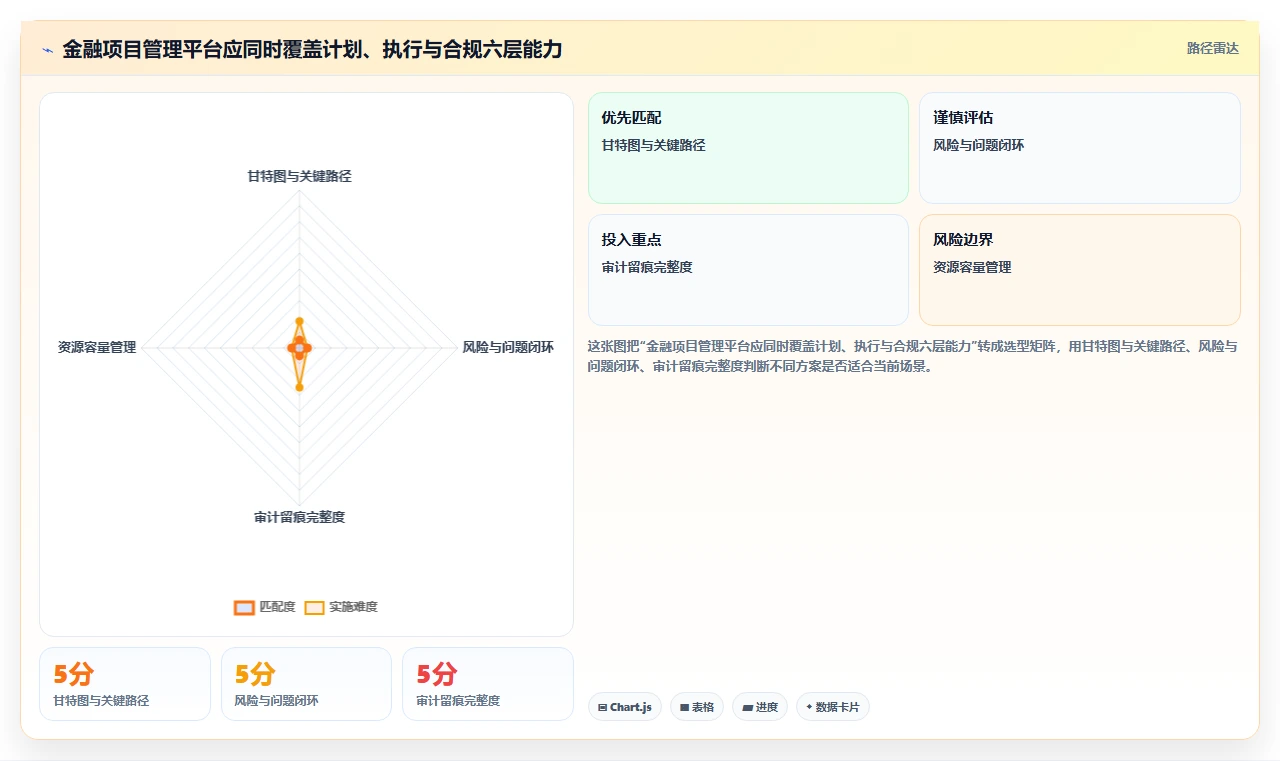Click the page title 金融项目管理平台 heading
Screen dimensions: 1280x761
pyautogui.click(x=312, y=49)
